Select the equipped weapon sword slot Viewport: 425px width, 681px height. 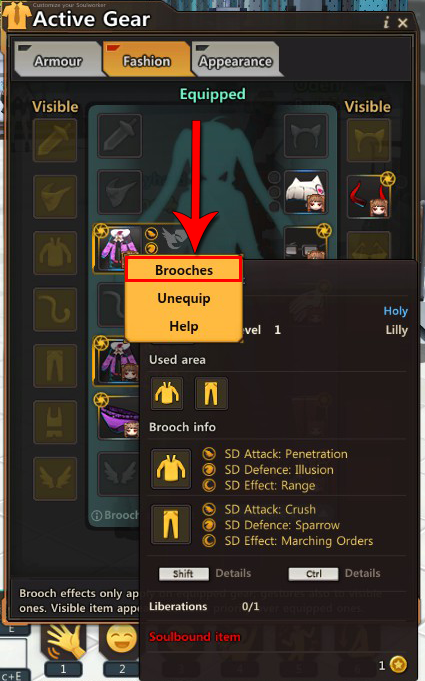[120, 136]
